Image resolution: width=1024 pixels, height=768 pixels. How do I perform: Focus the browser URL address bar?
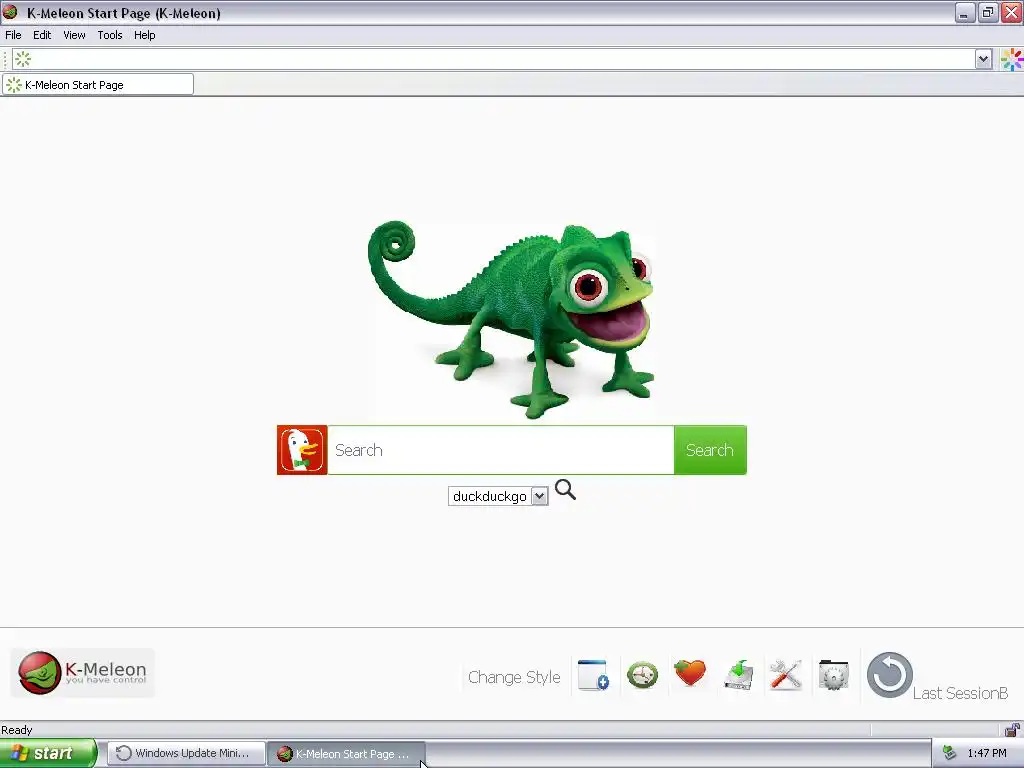(x=503, y=59)
